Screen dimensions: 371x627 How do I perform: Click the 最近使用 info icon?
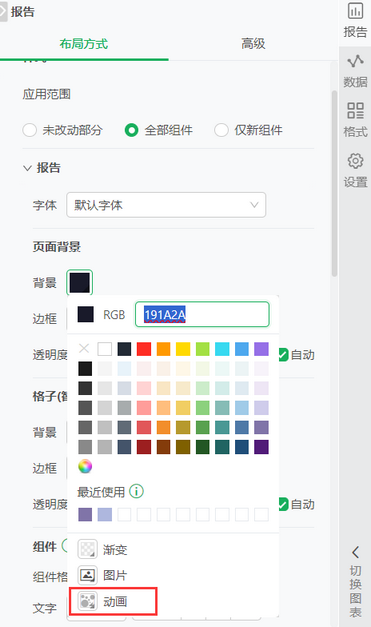click(x=136, y=491)
